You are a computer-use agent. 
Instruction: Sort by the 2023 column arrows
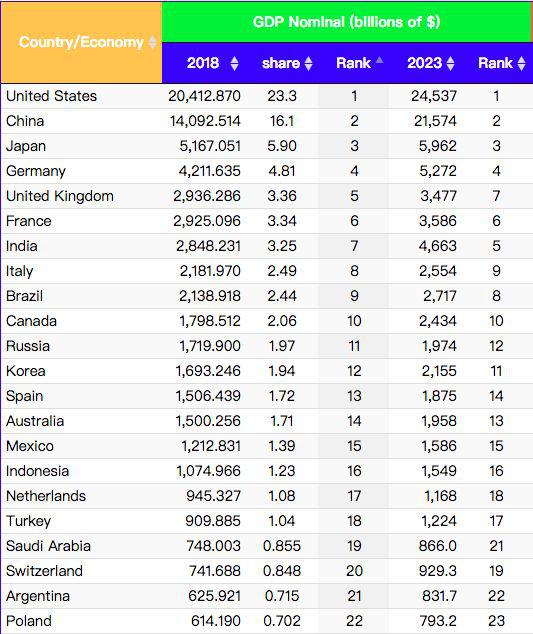pyautogui.click(x=451, y=63)
